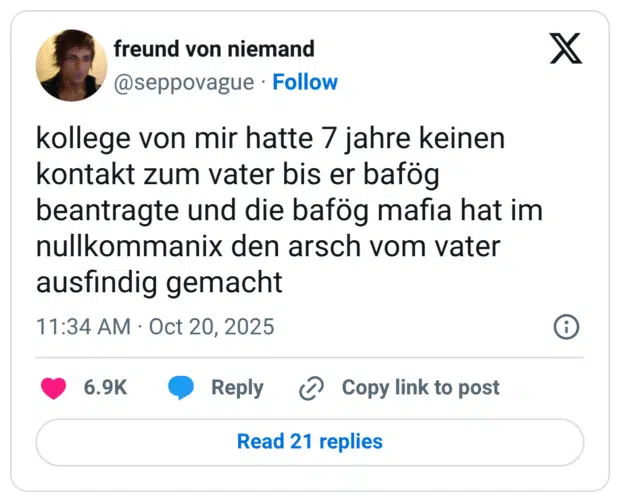Click the 6.9K like count
Screen dimensions: 620x502
pyautogui.click(x=105, y=388)
